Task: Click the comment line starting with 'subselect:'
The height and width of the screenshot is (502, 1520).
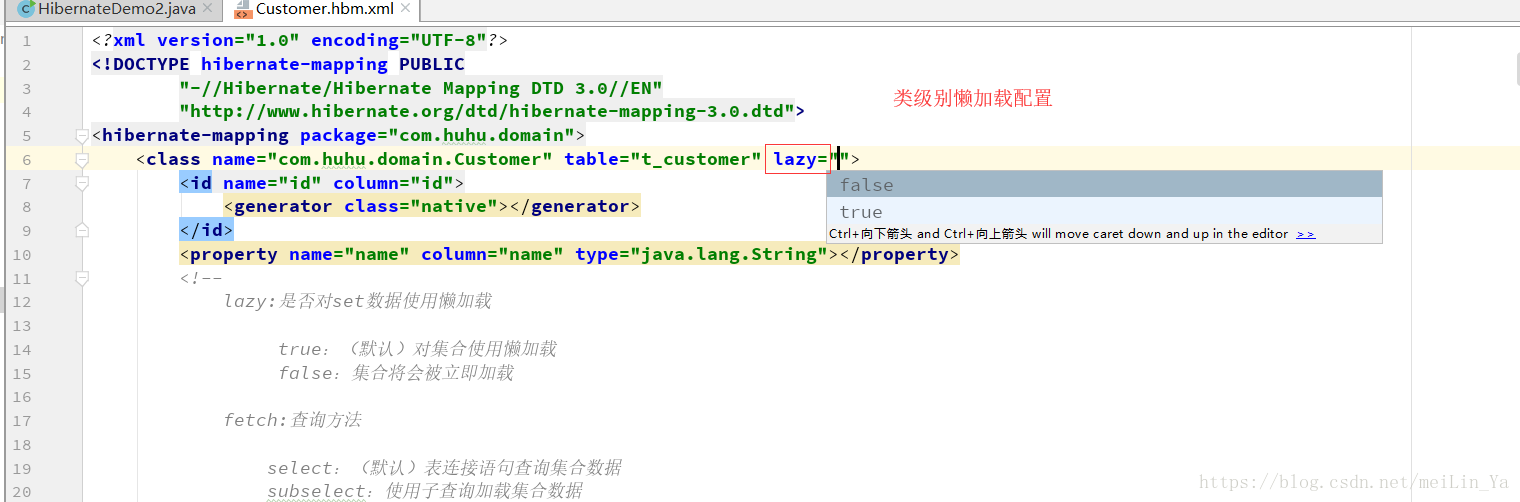Action: 425,491
